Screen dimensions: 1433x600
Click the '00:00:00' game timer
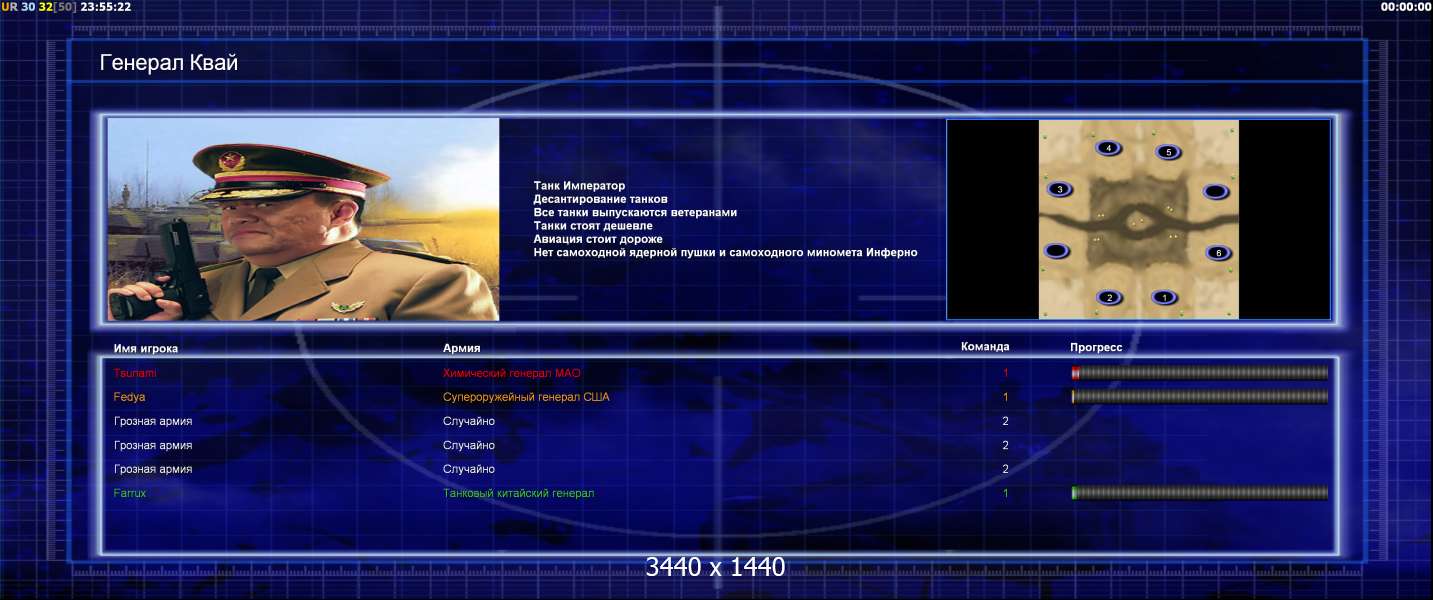click(1406, 7)
